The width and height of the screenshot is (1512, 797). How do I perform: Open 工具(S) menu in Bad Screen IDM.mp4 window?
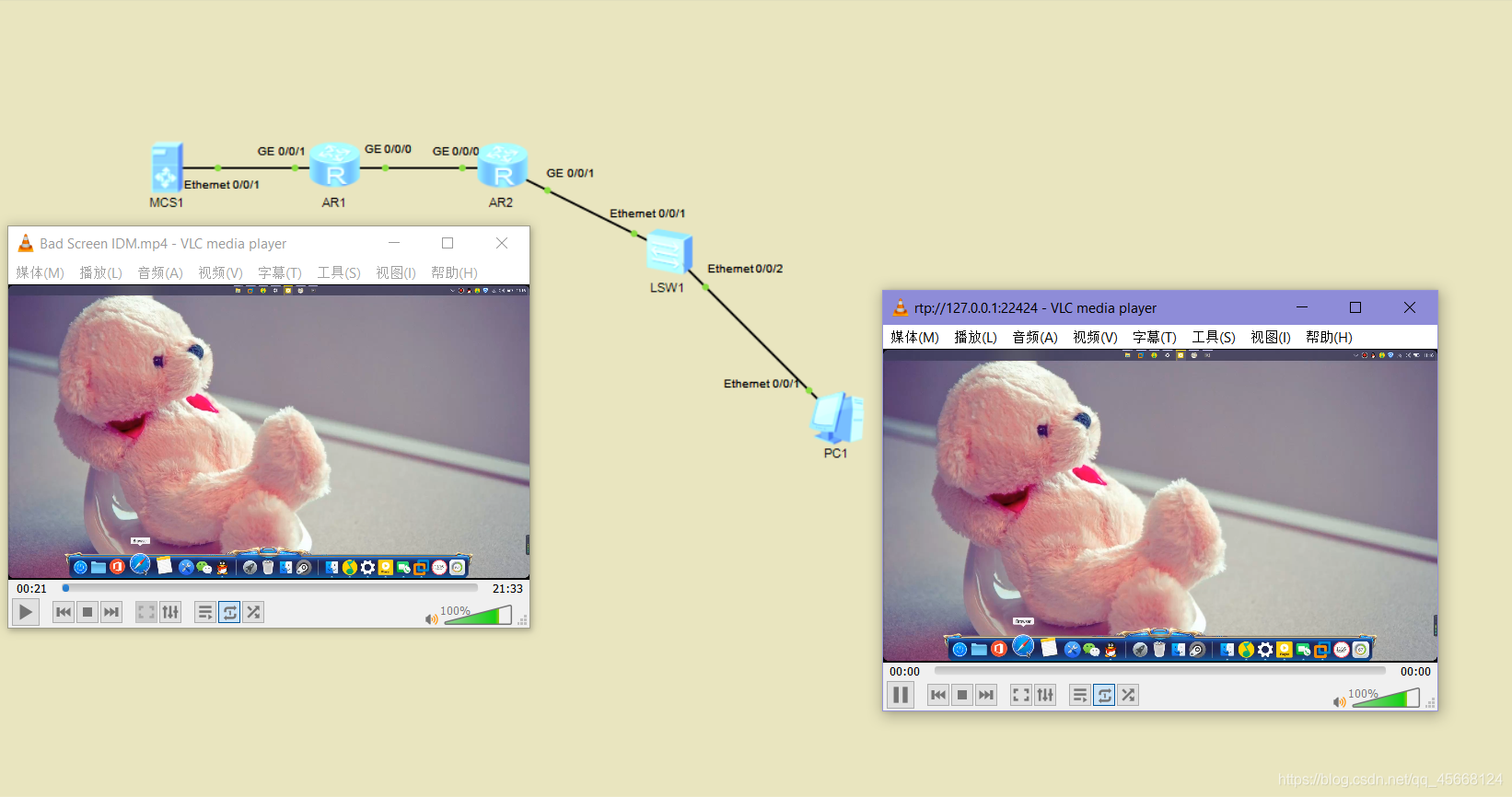[339, 272]
